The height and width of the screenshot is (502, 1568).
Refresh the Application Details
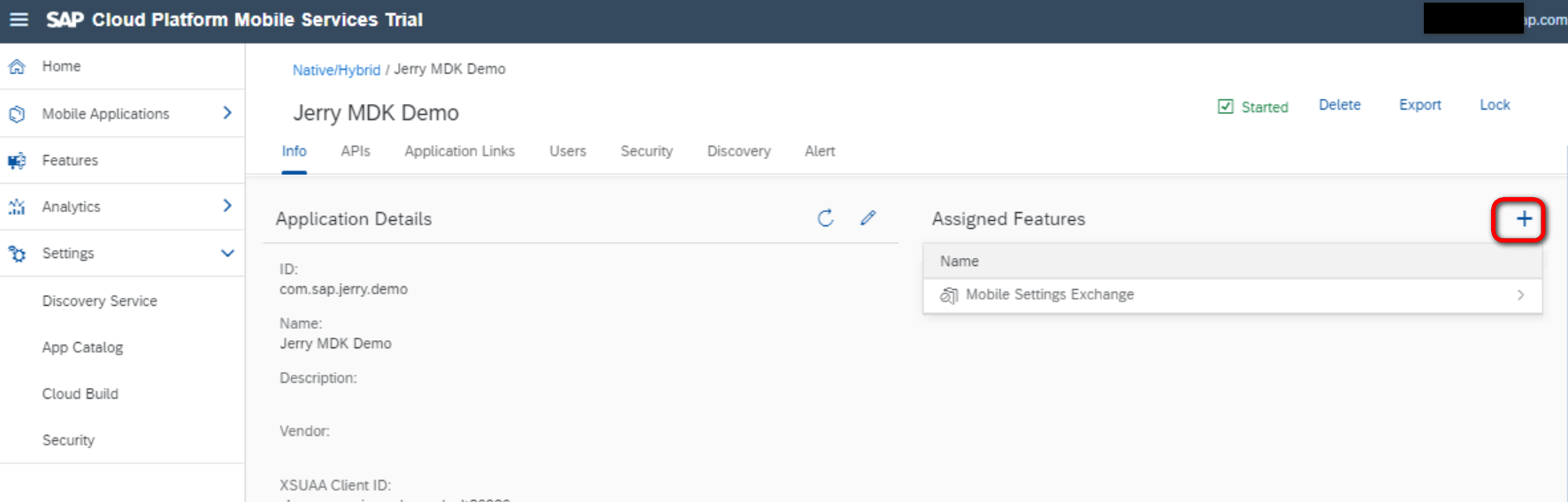(826, 218)
